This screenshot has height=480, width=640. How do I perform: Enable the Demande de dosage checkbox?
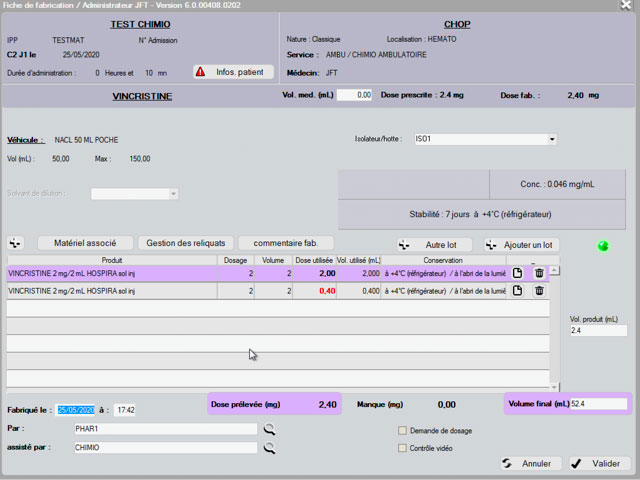click(x=403, y=430)
